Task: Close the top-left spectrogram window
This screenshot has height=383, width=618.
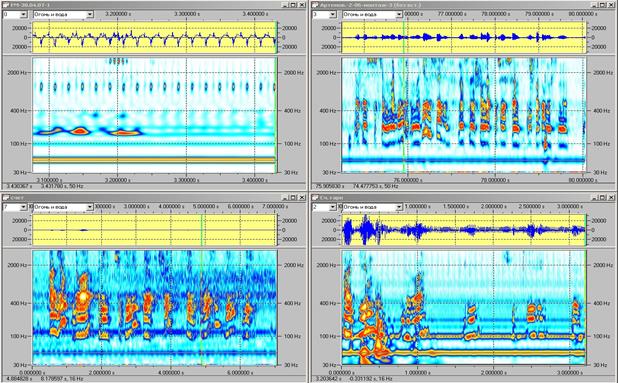Action: click(302, 5)
